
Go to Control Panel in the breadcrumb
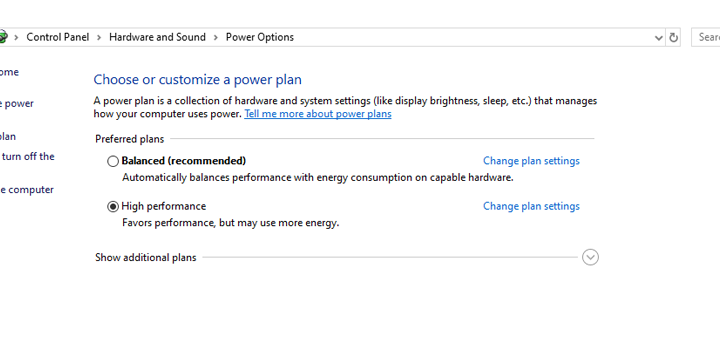click(x=57, y=37)
